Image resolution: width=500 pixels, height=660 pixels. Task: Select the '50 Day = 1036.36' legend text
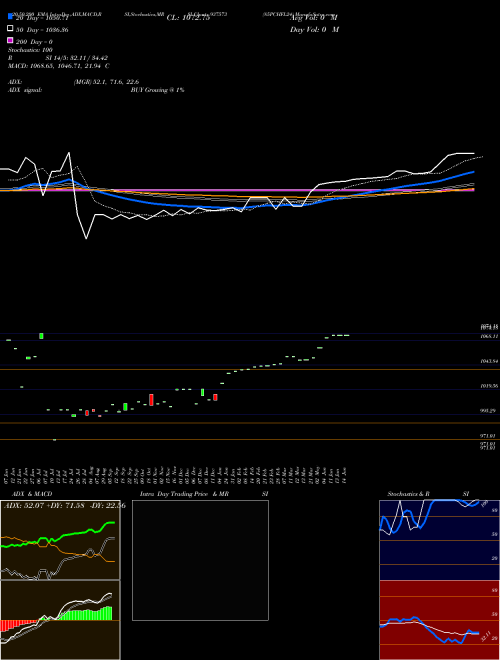click(42, 30)
